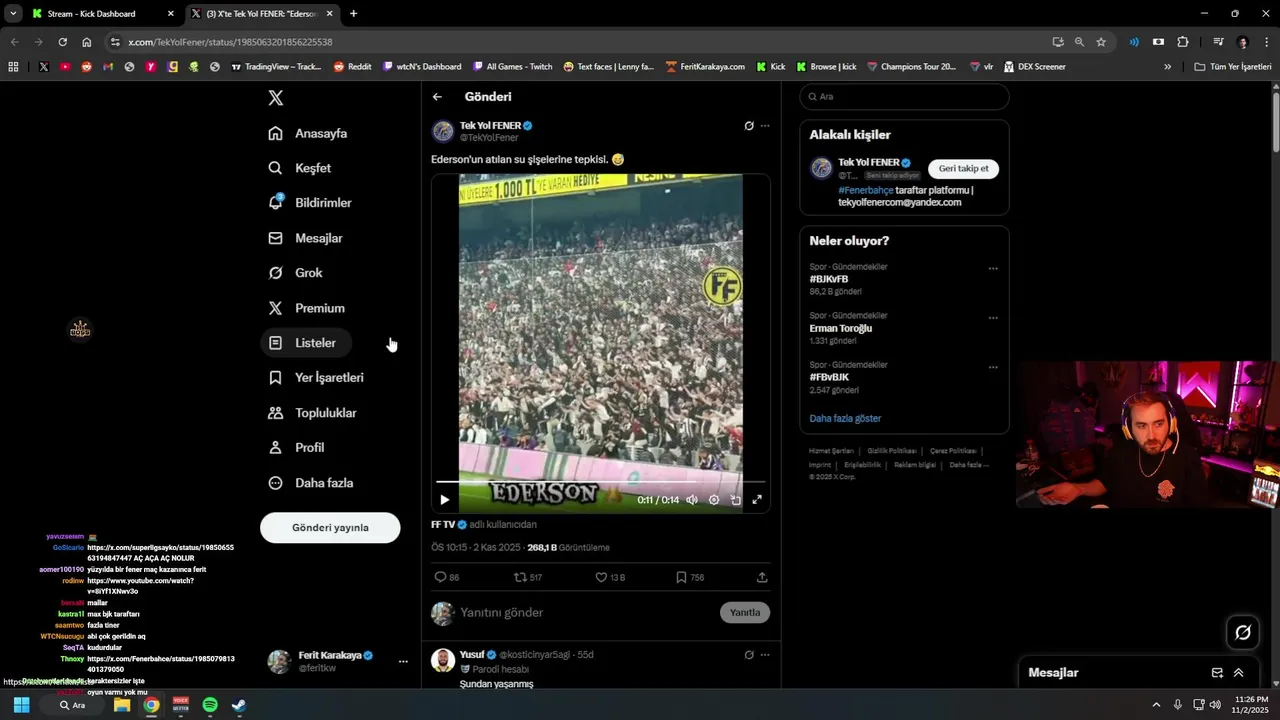1280x720 pixels.
Task: Open Listeler page
Action: point(306,343)
